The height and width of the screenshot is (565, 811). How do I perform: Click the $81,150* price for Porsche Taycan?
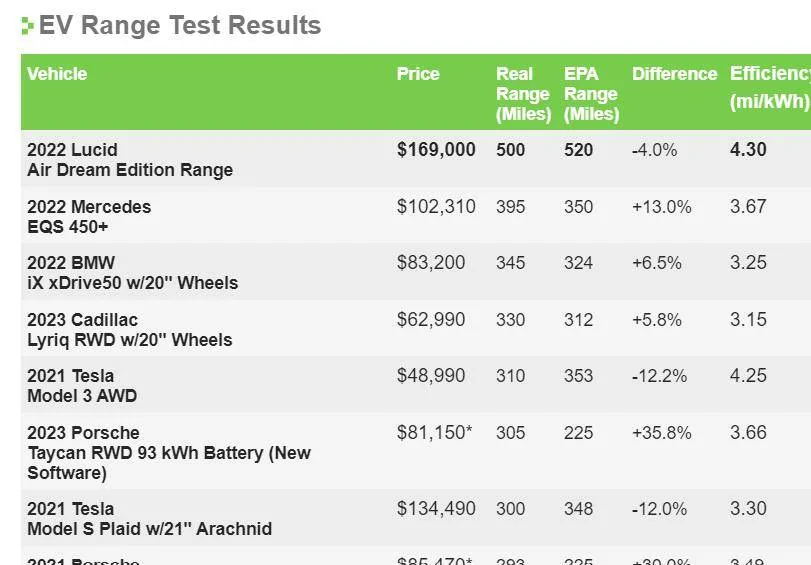(x=434, y=433)
